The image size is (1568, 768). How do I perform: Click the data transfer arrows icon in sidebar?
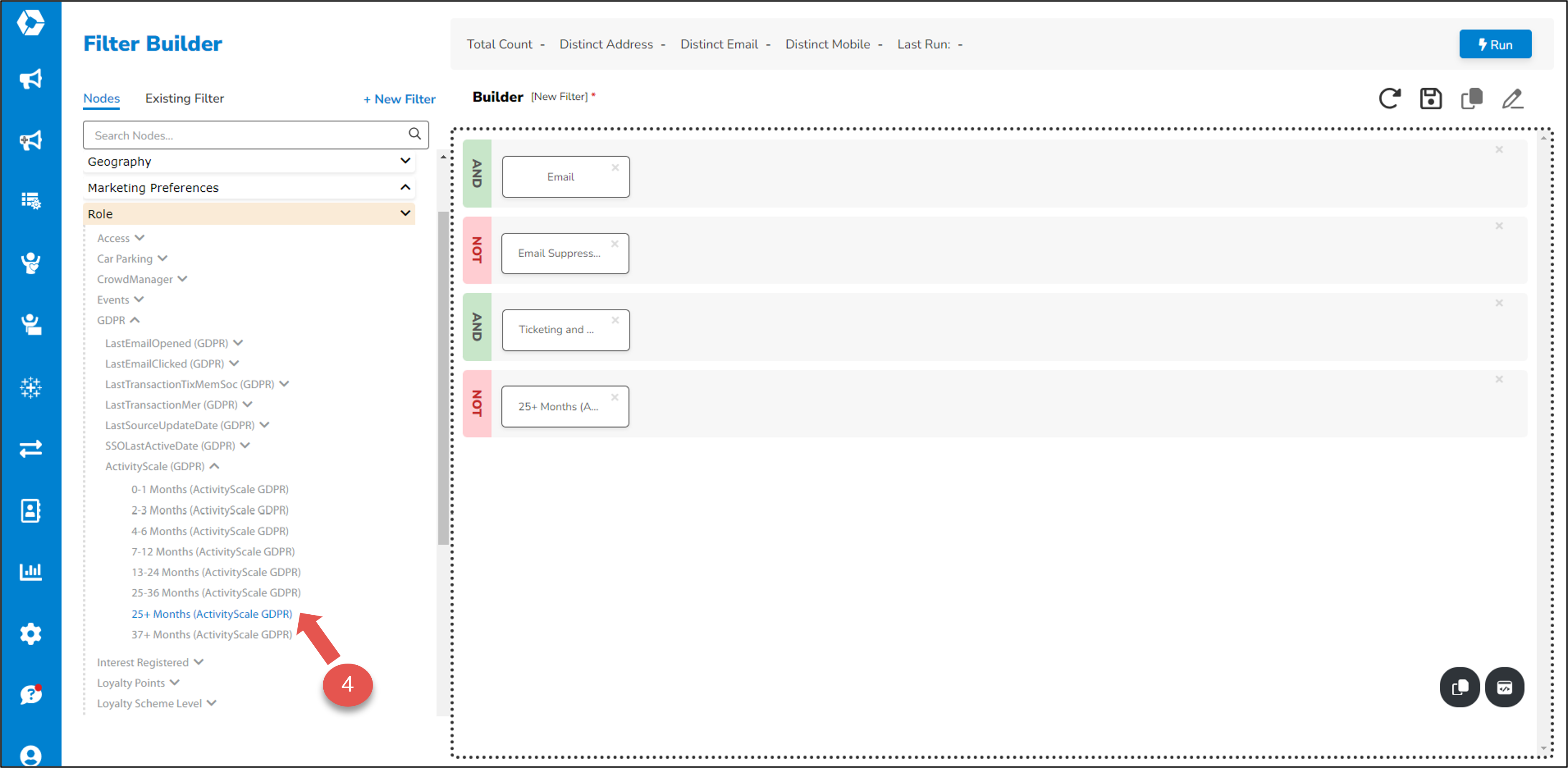click(x=30, y=449)
